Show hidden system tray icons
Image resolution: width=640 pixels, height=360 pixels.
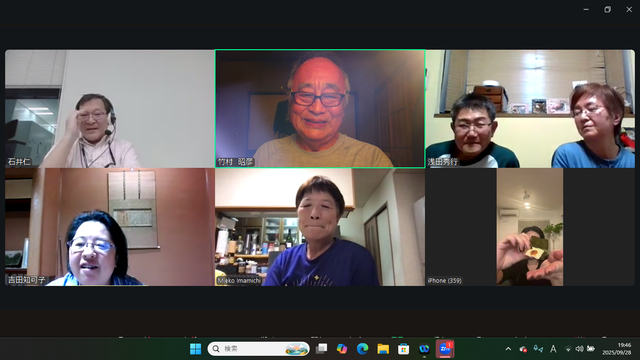pos(508,349)
